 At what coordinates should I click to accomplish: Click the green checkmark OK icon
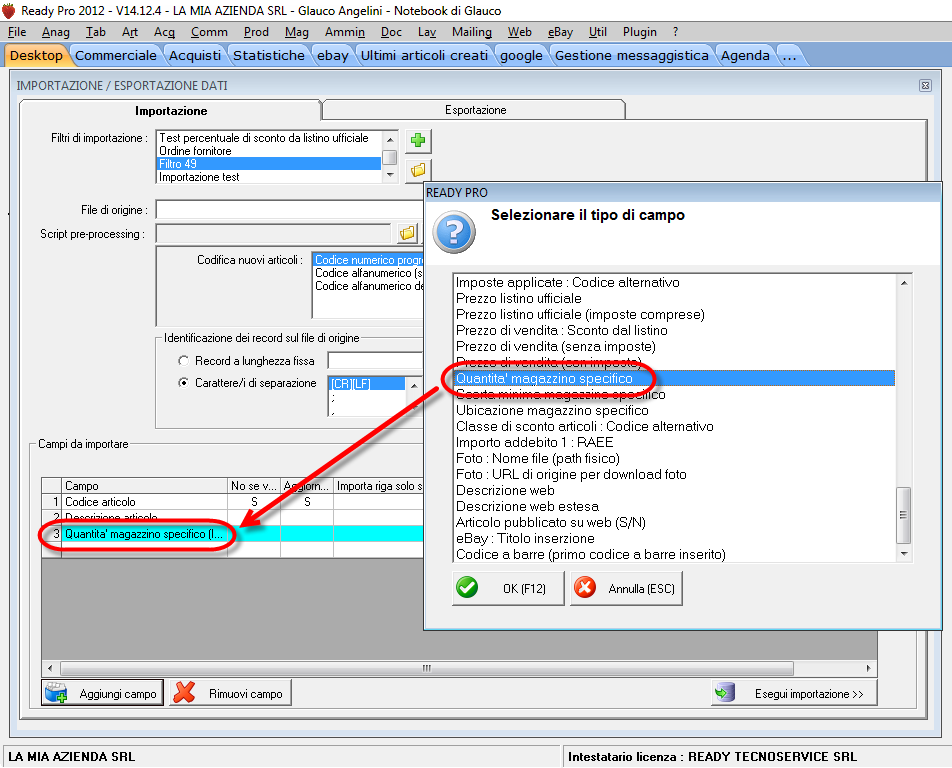pos(467,588)
